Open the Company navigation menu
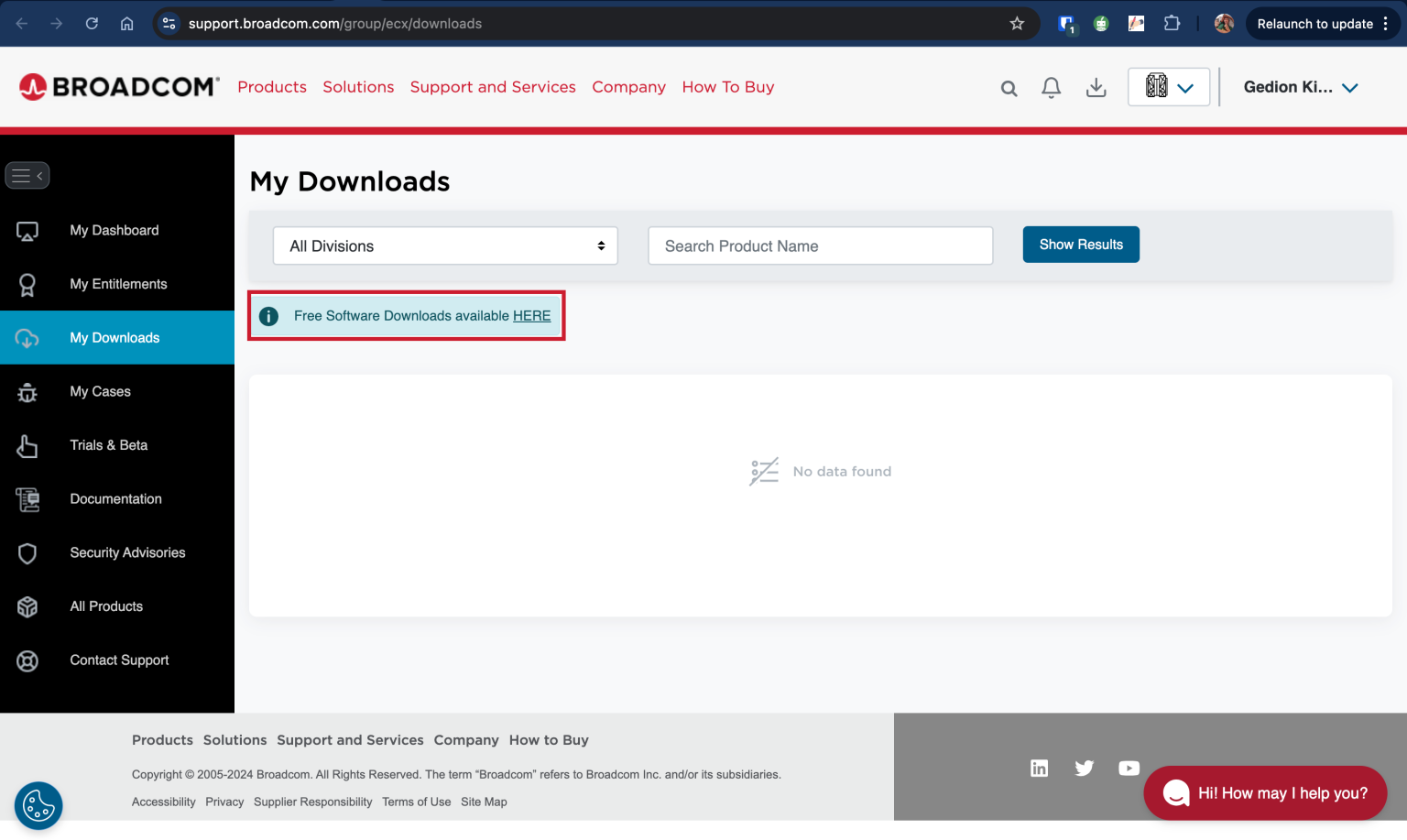The image size is (1407, 840). coord(628,87)
